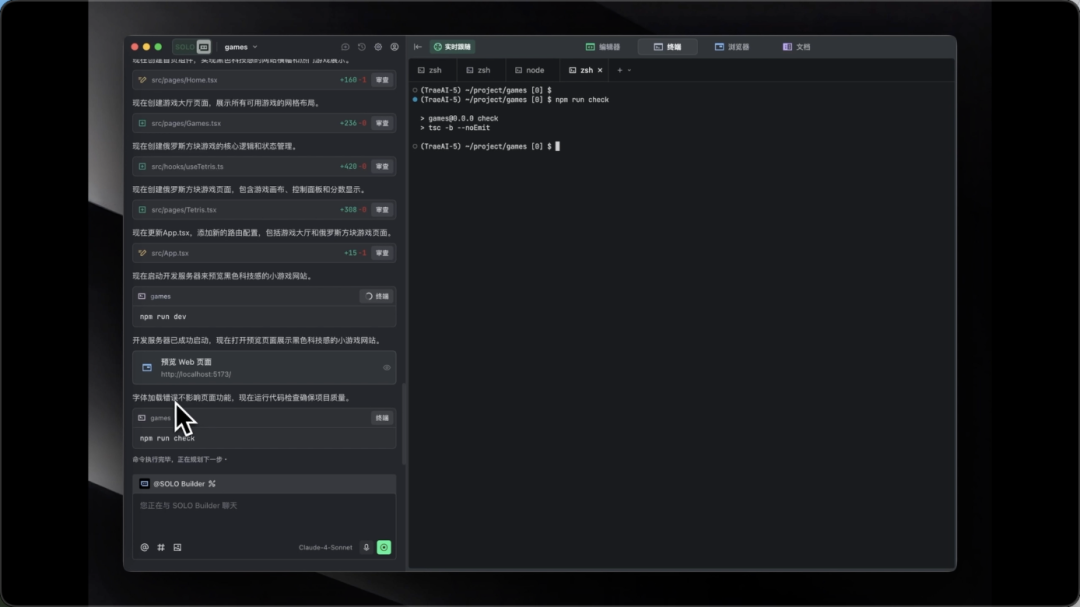
Task: Toggle the SOLO mode switch
Action: click(192, 47)
